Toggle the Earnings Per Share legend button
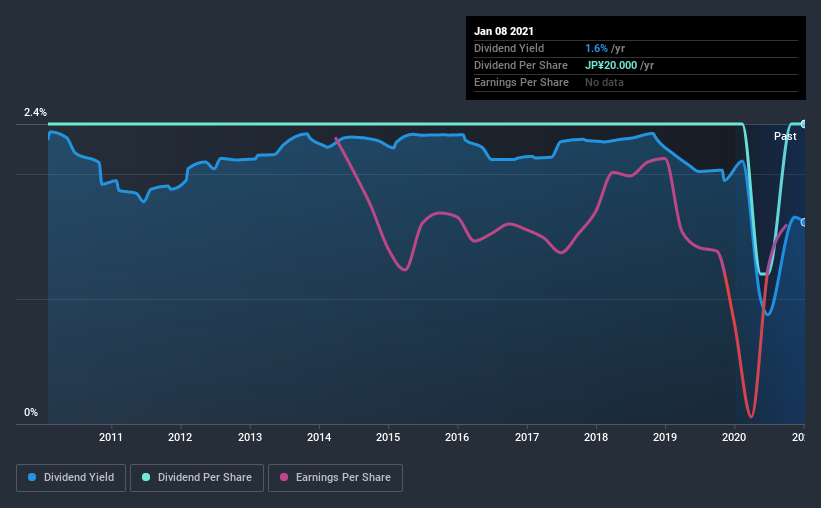Screen dimensions: 821x508 click(335, 478)
